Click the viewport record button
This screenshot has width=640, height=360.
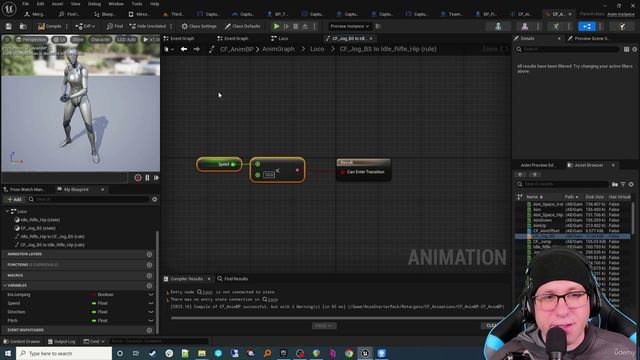(138, 178)
